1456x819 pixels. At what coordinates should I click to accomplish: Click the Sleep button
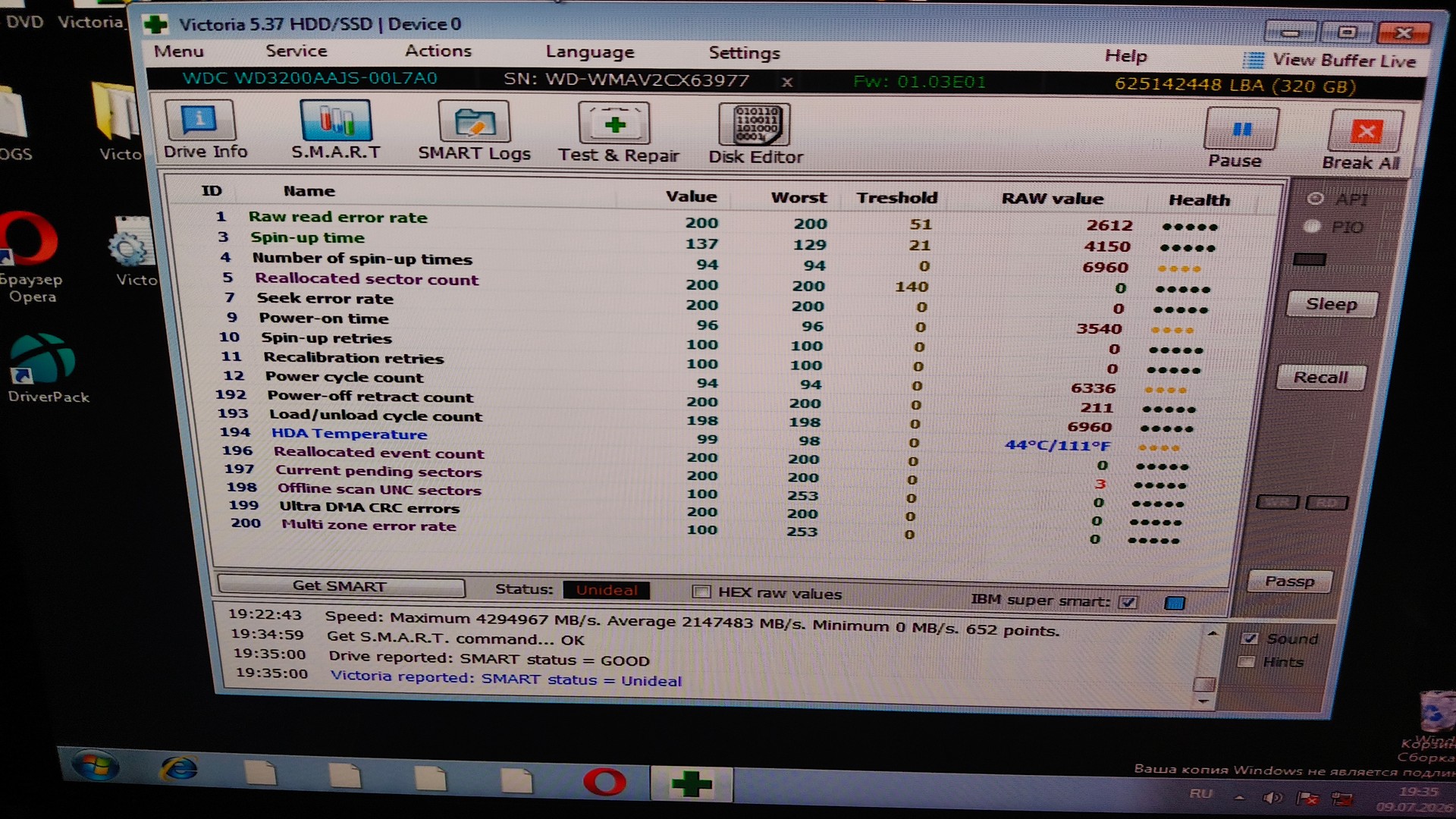coord(1332,304)
